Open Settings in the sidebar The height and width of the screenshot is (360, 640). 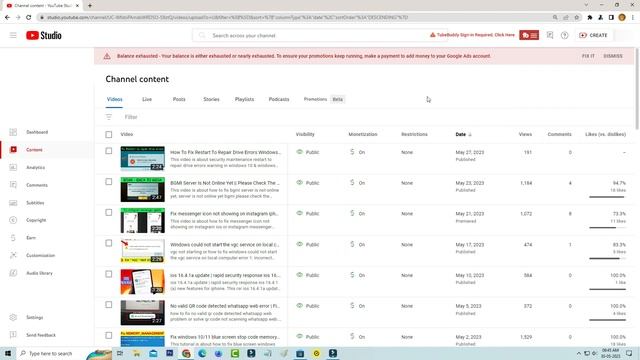click(x=35, y=318)
